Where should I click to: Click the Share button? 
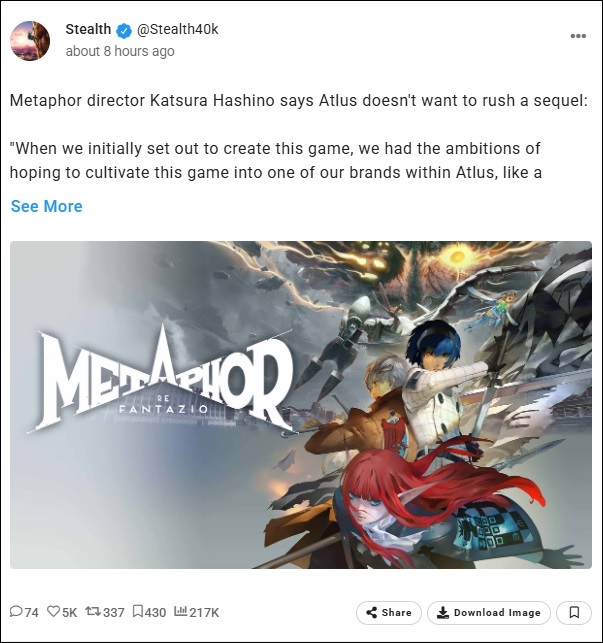(x=388, y=613)
